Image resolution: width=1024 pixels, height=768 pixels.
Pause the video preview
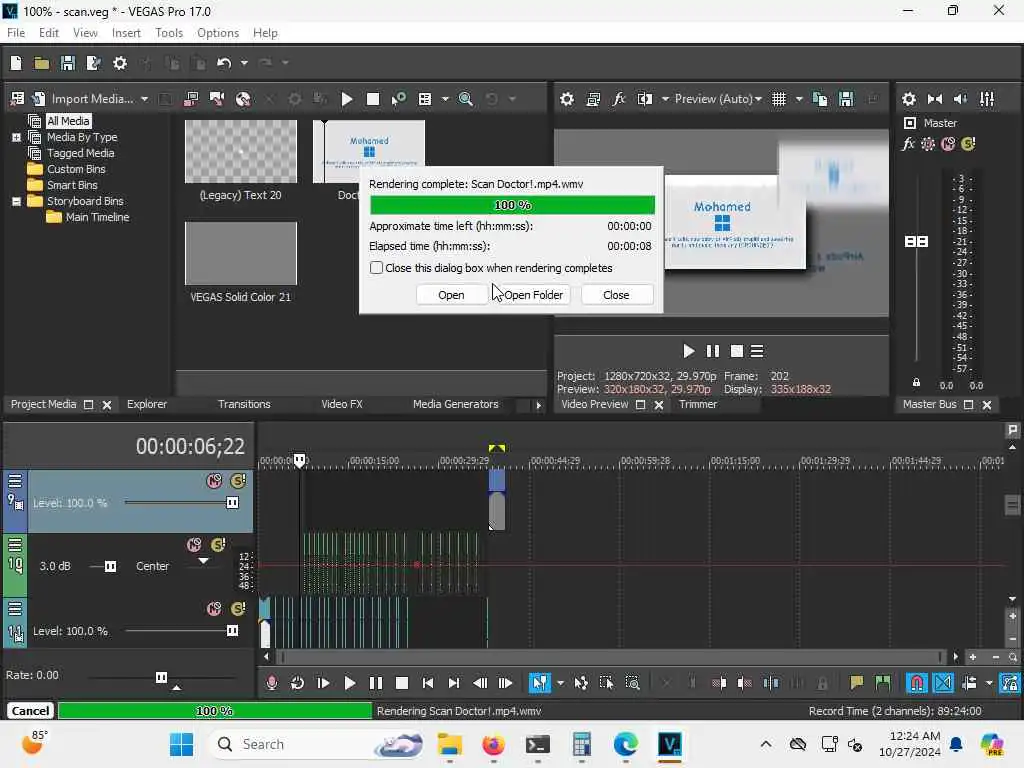(712, 351)
